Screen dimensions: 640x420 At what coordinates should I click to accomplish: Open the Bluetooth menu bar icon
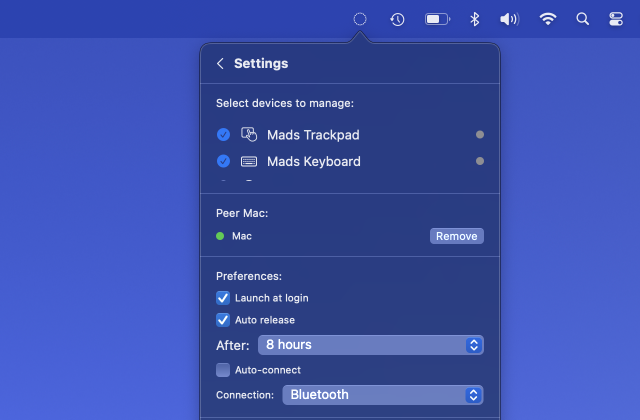coord(476,19)
